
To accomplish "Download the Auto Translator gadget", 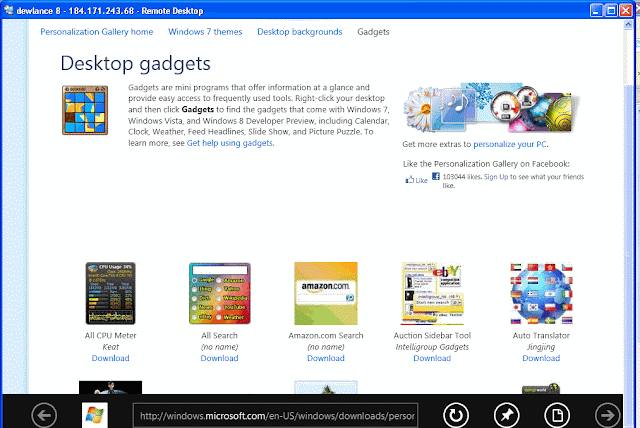I will pyautogui.click(x=541, y=358).
